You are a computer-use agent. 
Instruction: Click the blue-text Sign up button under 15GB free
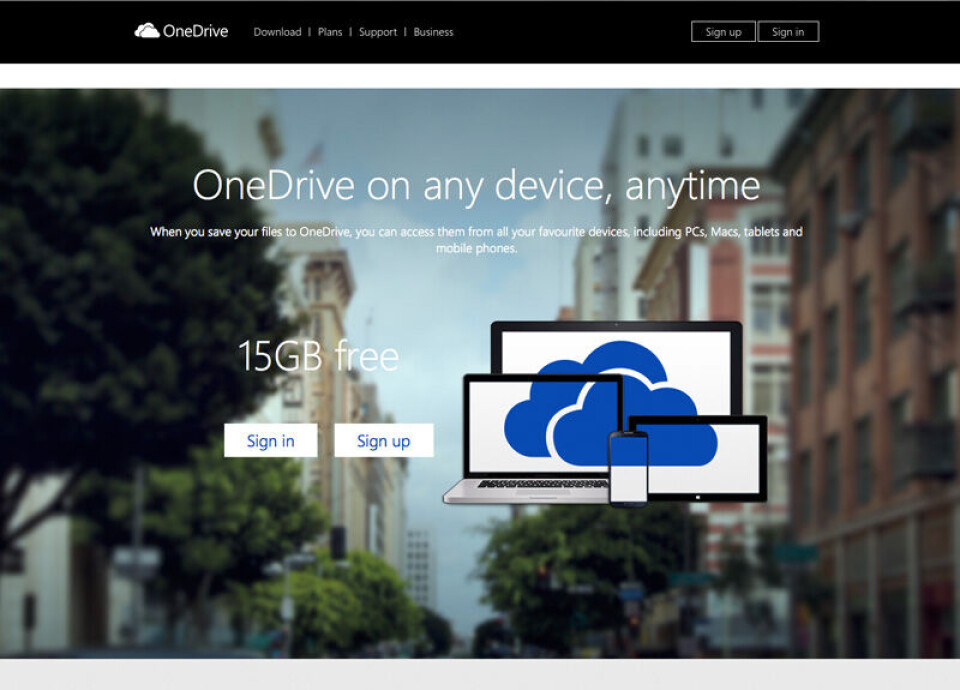[x=384, y=440]
